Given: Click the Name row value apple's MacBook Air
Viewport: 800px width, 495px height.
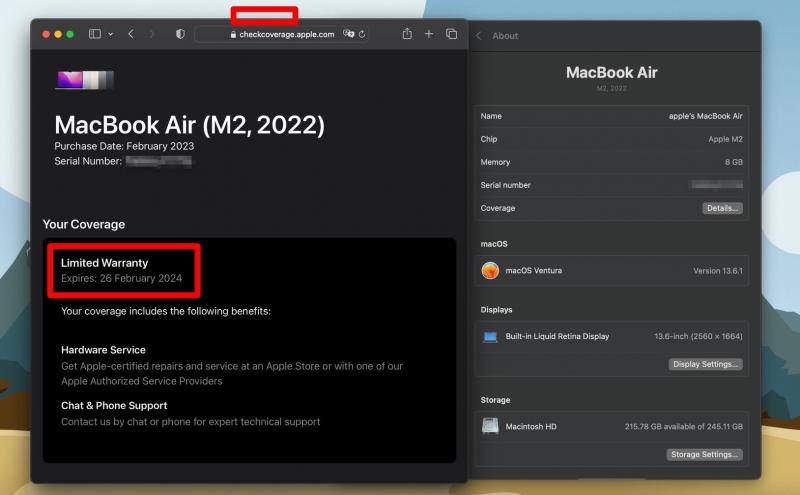Looking at the screenshot, I should 706,116.
